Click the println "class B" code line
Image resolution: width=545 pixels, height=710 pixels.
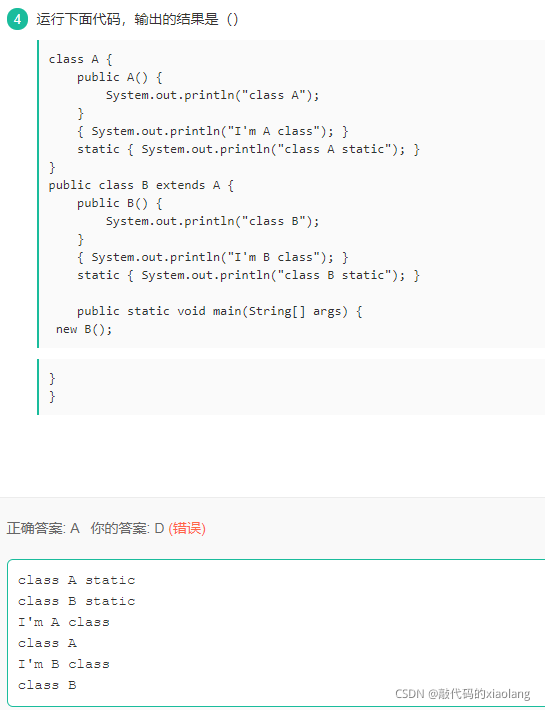point(212,221)
